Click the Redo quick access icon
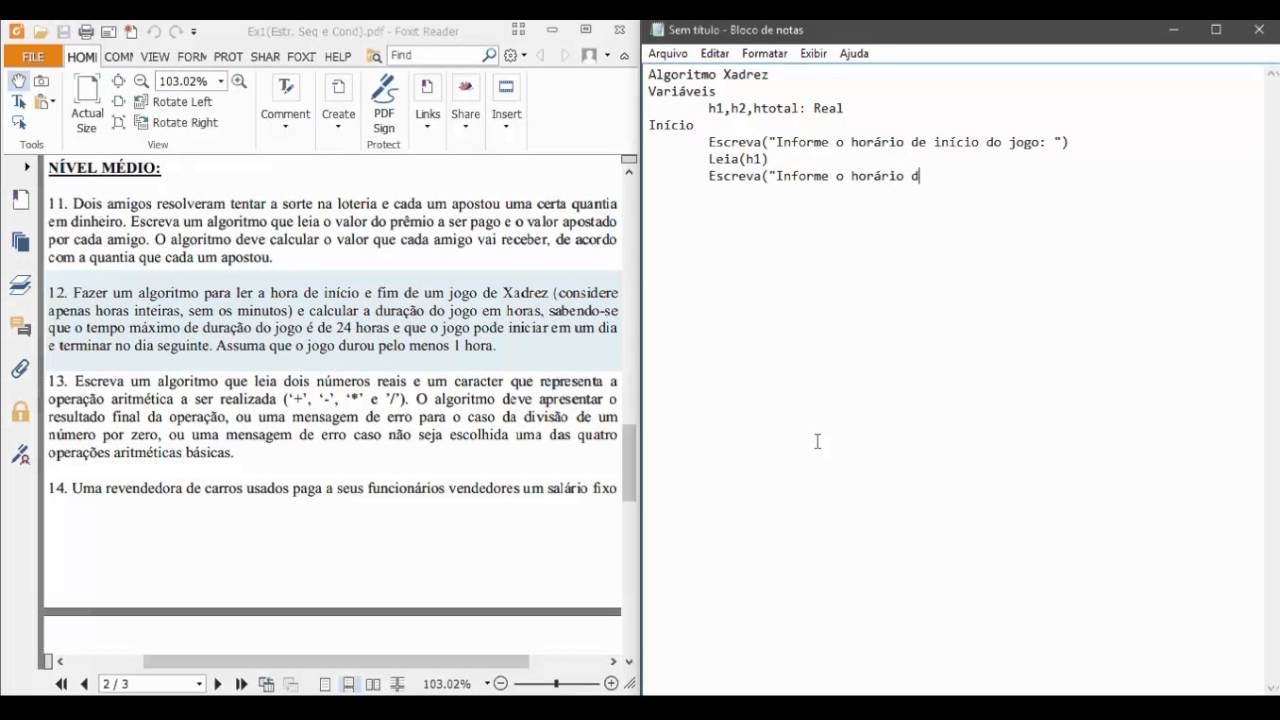1280x720 pixels. (x=176, y=32)
